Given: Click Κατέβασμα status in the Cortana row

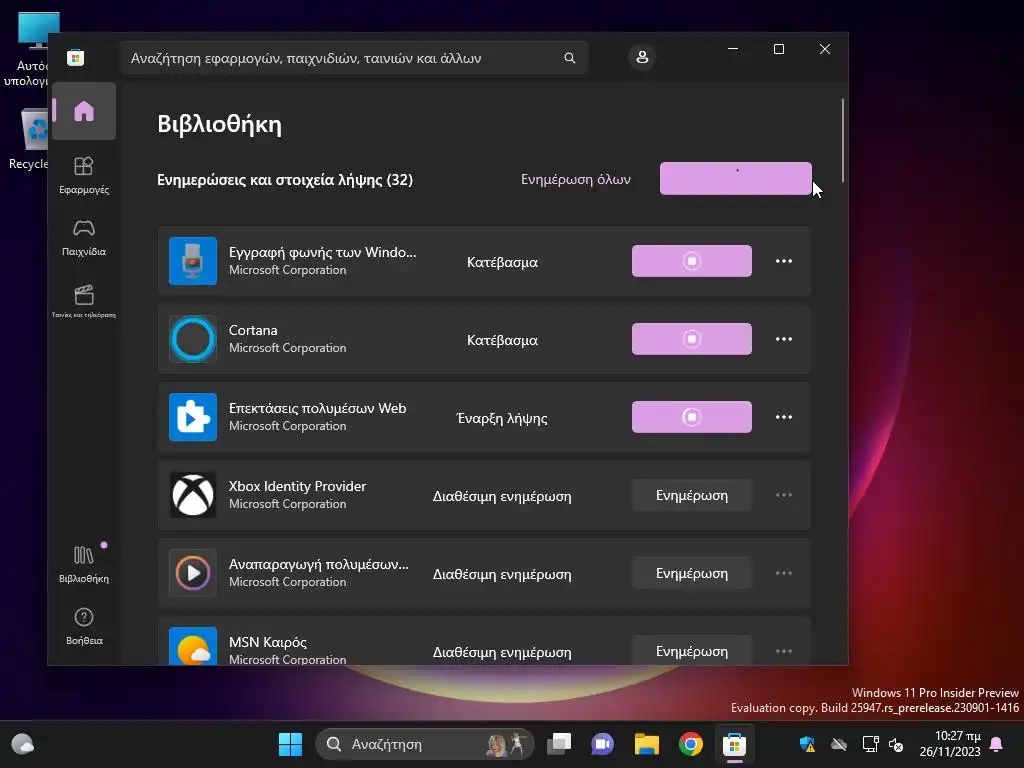Looking at the screenshot, I should pyautogui.click(x=502, y=340).
